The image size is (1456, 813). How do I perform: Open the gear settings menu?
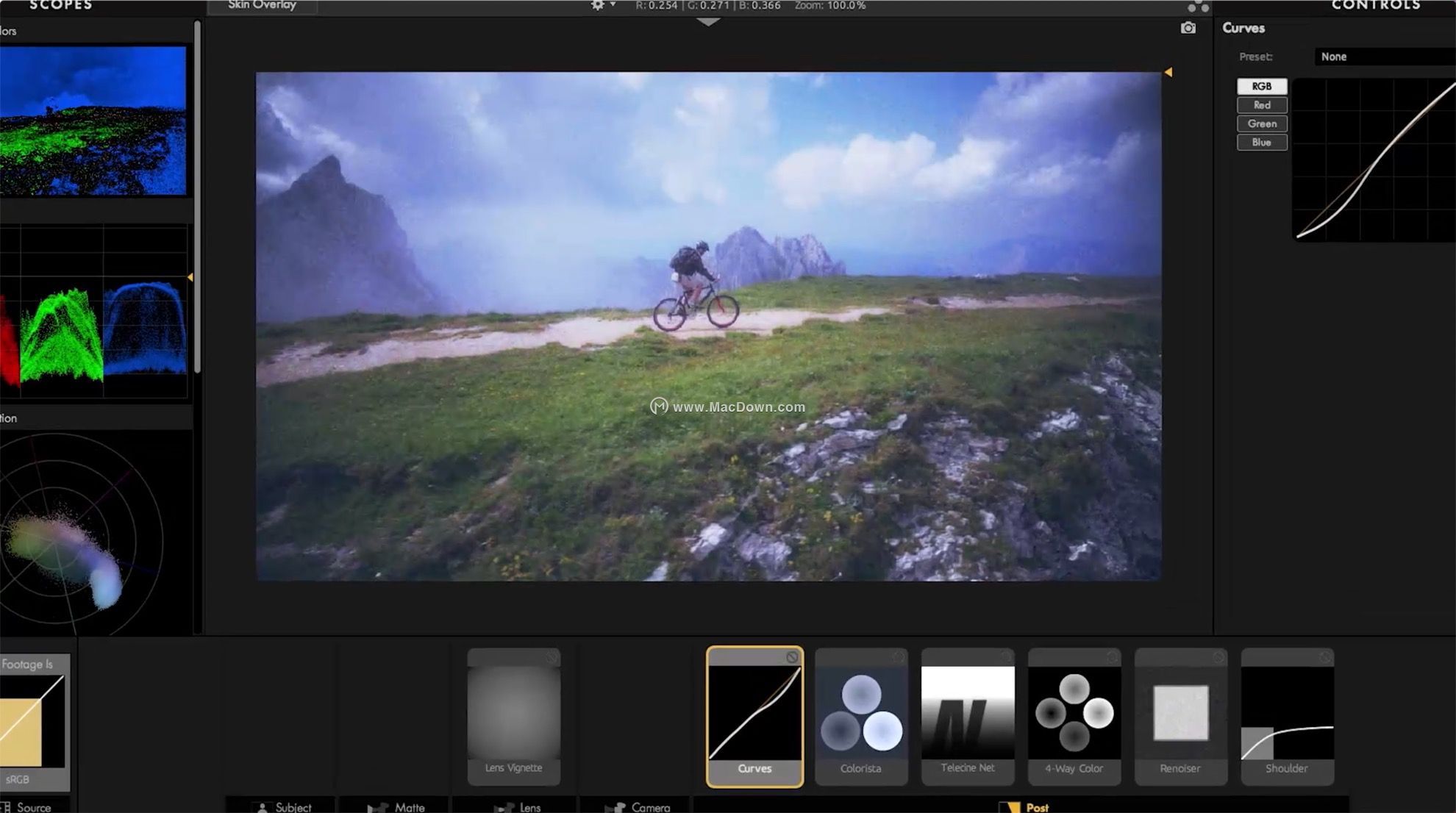coord(599,6)
